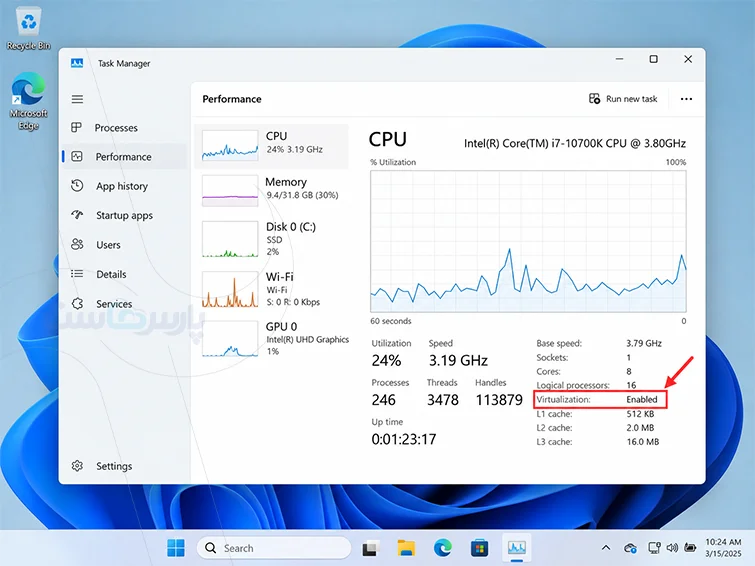Click the taskbar Search box
This screenshot has height=566, width=755.
[273, 548]
